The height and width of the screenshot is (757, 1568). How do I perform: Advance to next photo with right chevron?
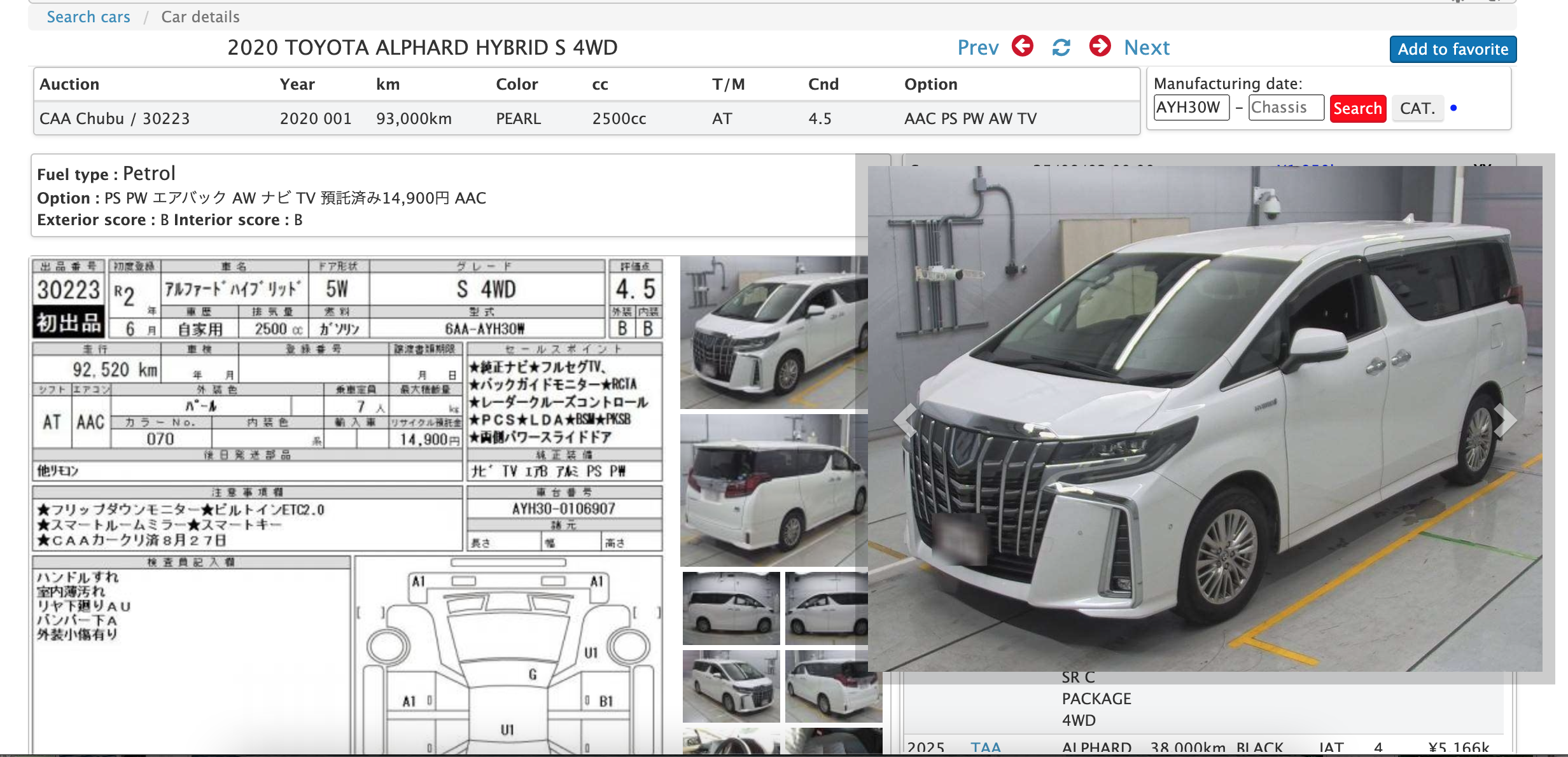click(1505, 419)
